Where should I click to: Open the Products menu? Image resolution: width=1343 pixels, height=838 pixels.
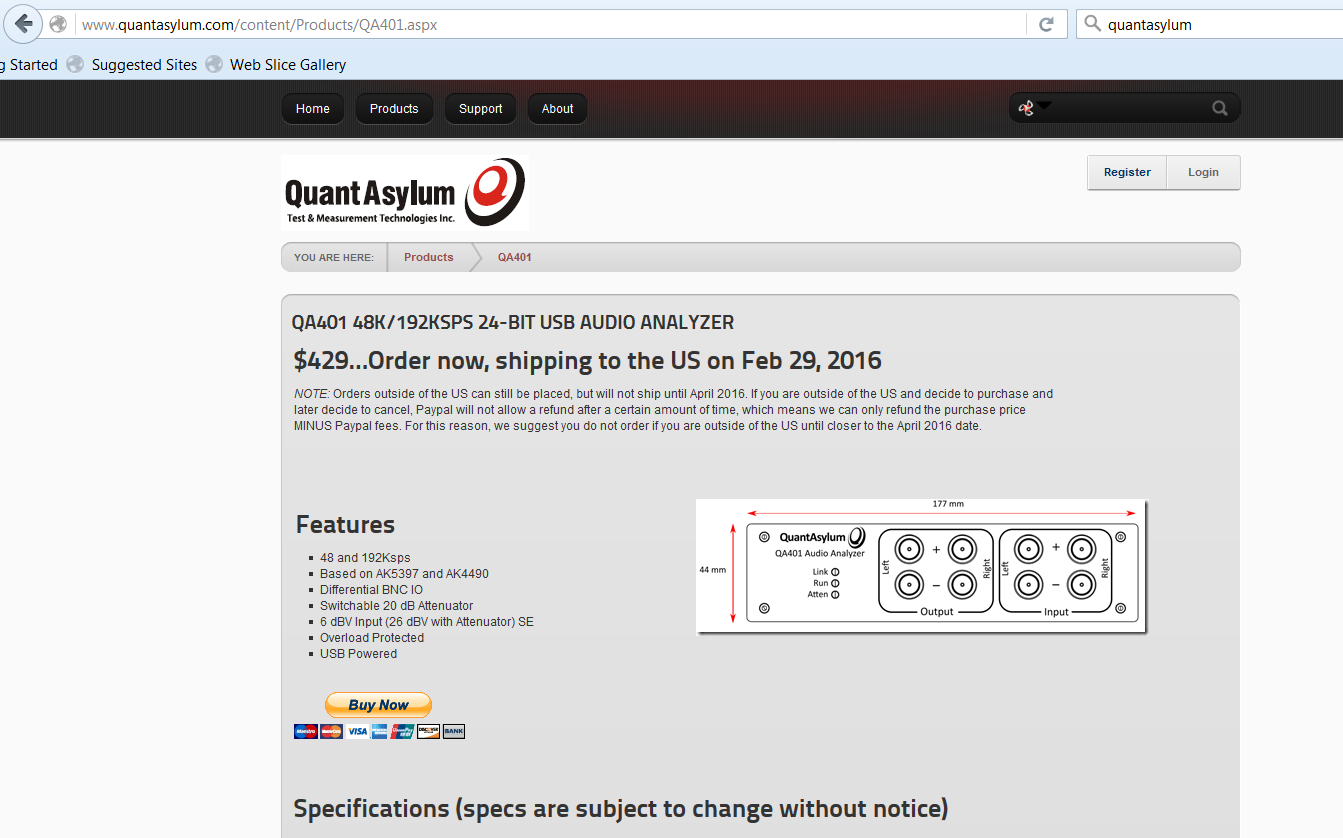[x=394, y=108]
